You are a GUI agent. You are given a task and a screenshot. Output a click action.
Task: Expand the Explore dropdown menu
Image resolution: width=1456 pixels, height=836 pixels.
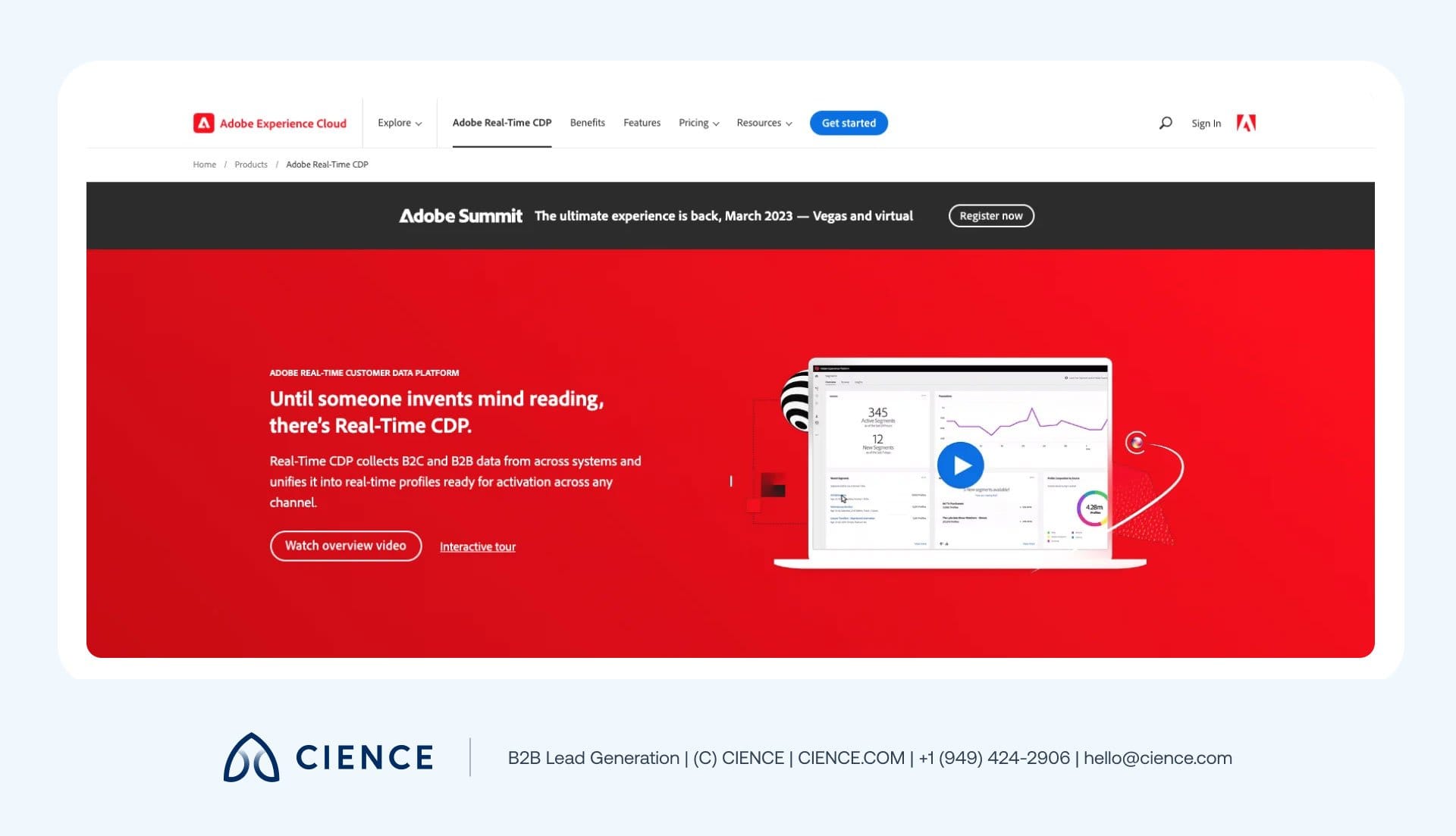(x=400, y=123)
